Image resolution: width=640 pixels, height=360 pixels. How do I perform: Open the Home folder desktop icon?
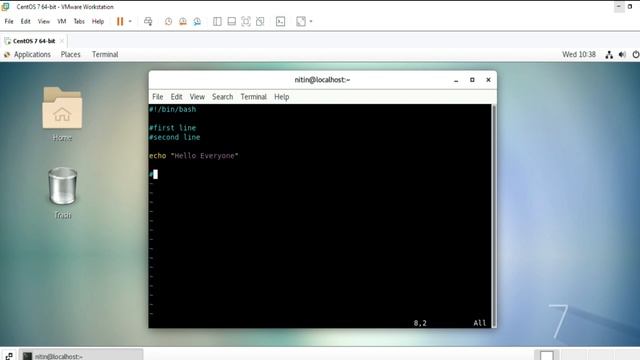(62, 114)
